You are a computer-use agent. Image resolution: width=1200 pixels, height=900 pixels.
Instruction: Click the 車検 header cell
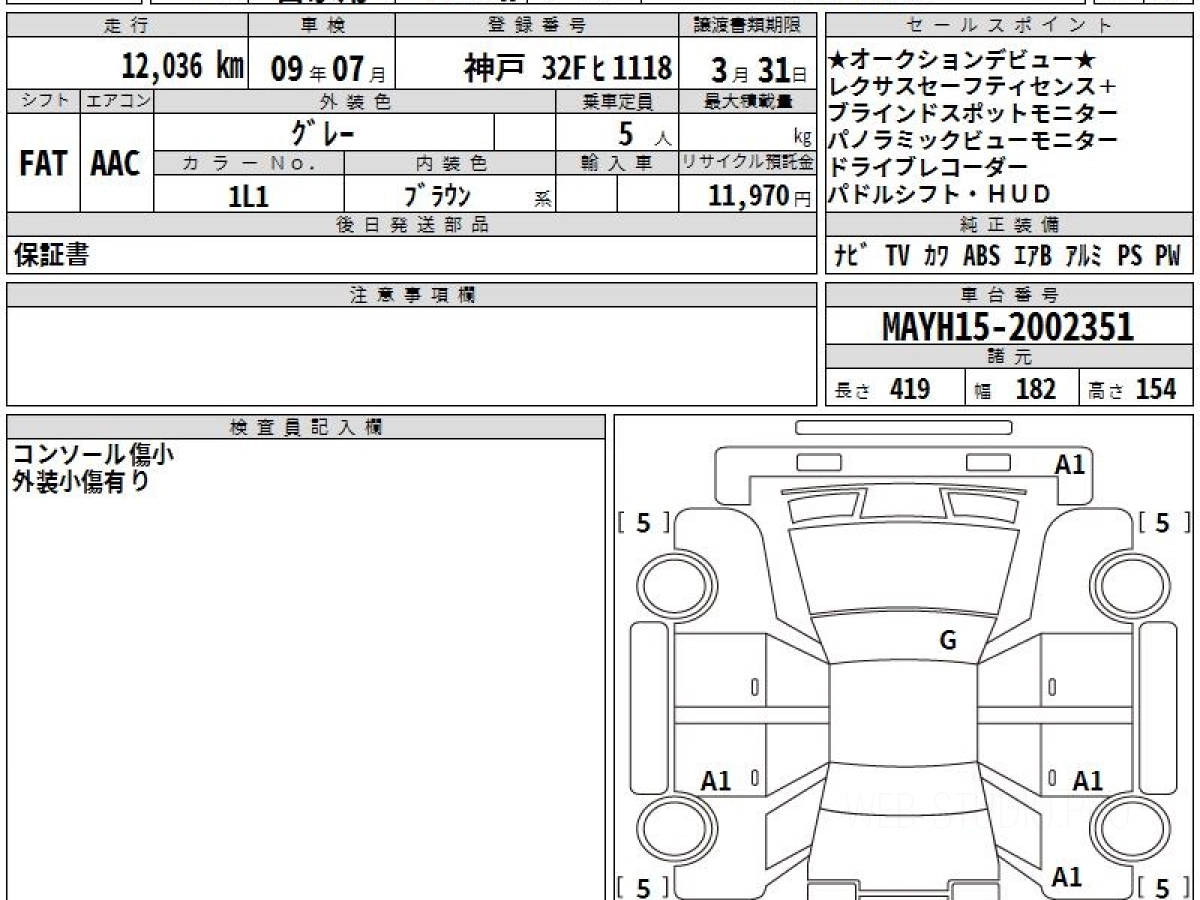click(321, 26)
